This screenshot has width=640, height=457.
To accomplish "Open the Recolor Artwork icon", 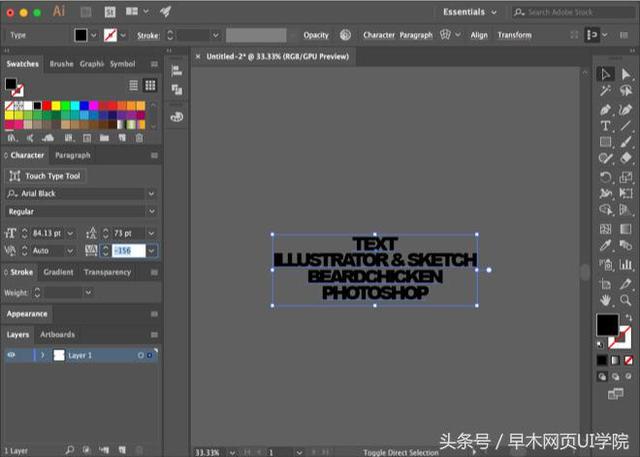I will tap(345, 35).
